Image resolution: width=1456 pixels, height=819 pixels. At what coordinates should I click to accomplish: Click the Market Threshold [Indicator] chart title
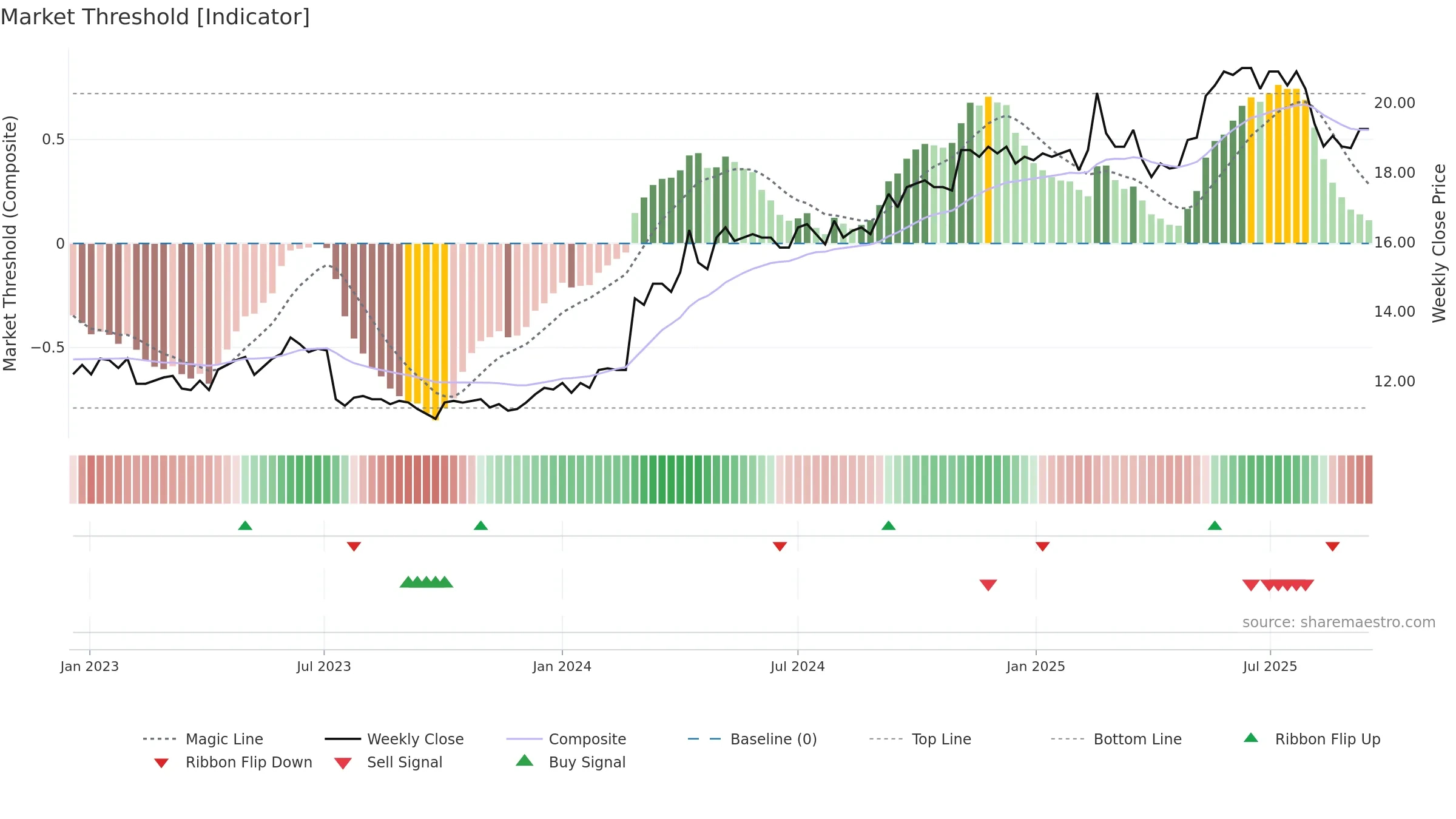coord(155,17)
